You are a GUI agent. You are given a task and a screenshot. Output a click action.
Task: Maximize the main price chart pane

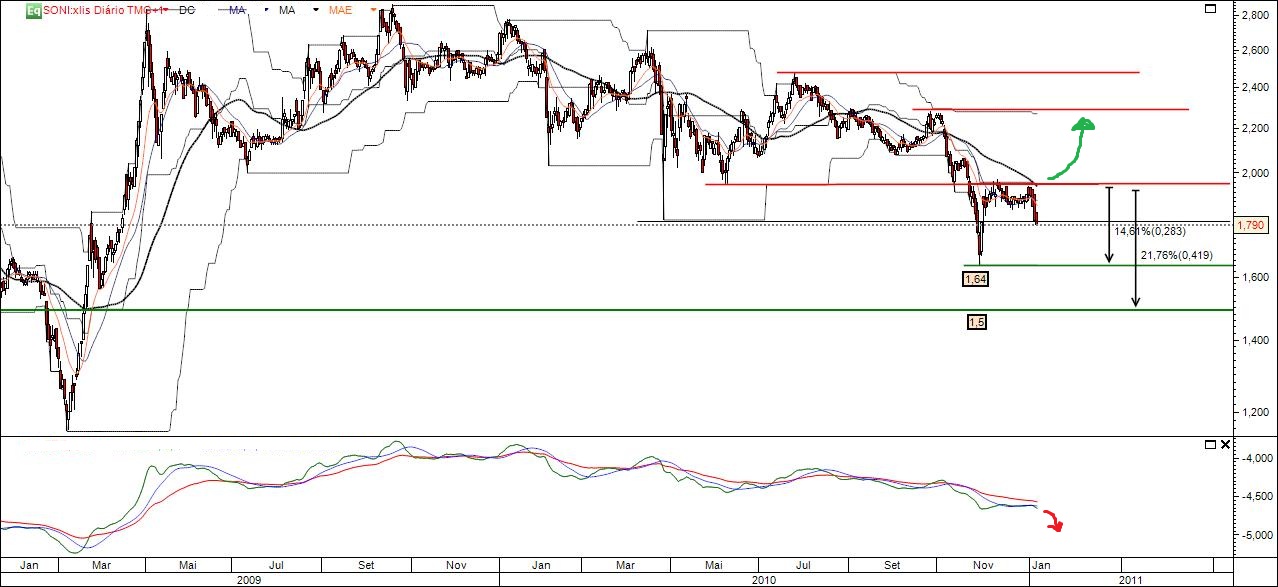[x=1210, y=9]
